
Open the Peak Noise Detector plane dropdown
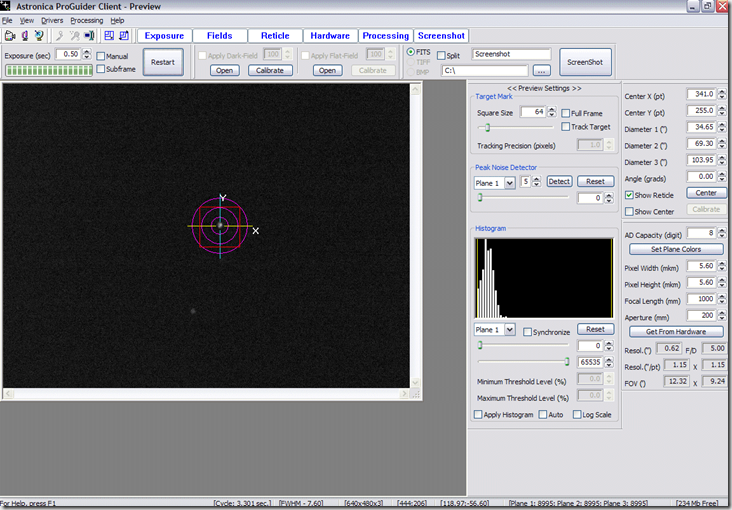tap(510, 182)
